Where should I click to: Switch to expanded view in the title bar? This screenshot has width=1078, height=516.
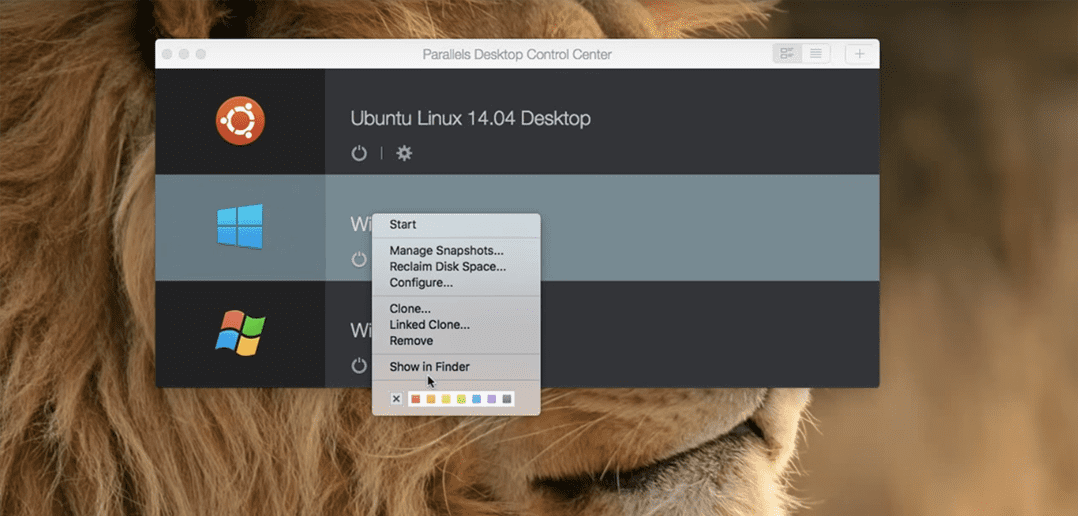pyautogui.click(x=787, y=54)
